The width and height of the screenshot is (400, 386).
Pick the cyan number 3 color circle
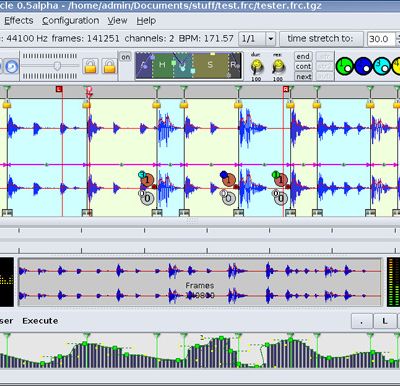[382, 66]
